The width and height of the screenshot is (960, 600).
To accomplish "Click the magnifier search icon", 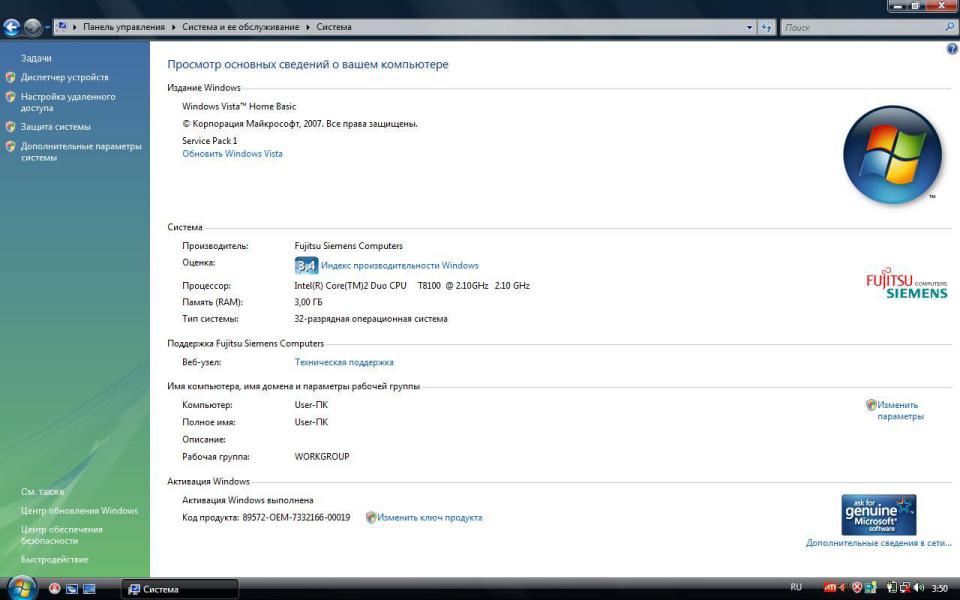I will coord(949,27).
